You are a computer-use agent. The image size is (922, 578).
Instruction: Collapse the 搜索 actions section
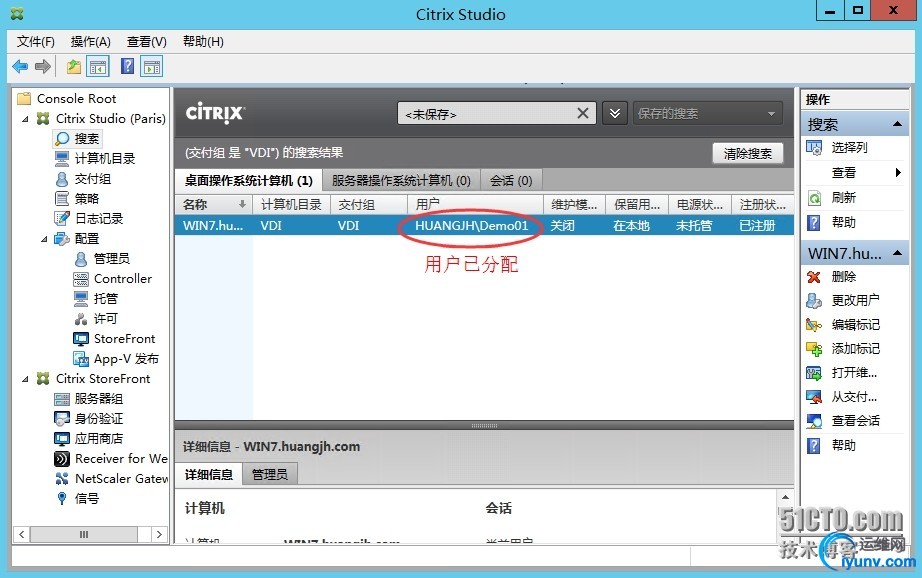coord(897,124)
